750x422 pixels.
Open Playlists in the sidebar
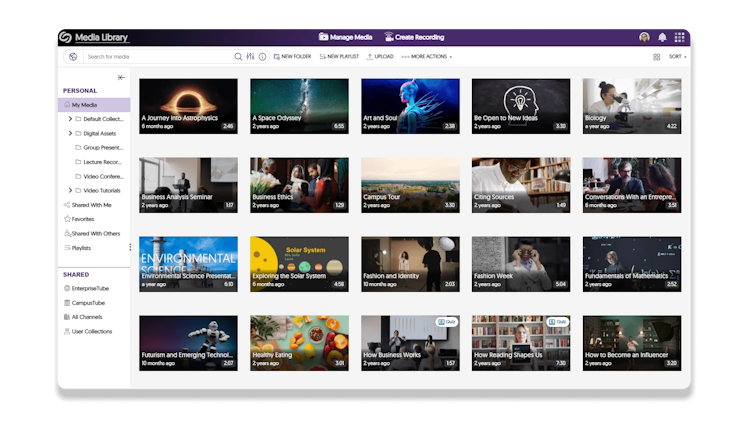(x=77, y=248)
